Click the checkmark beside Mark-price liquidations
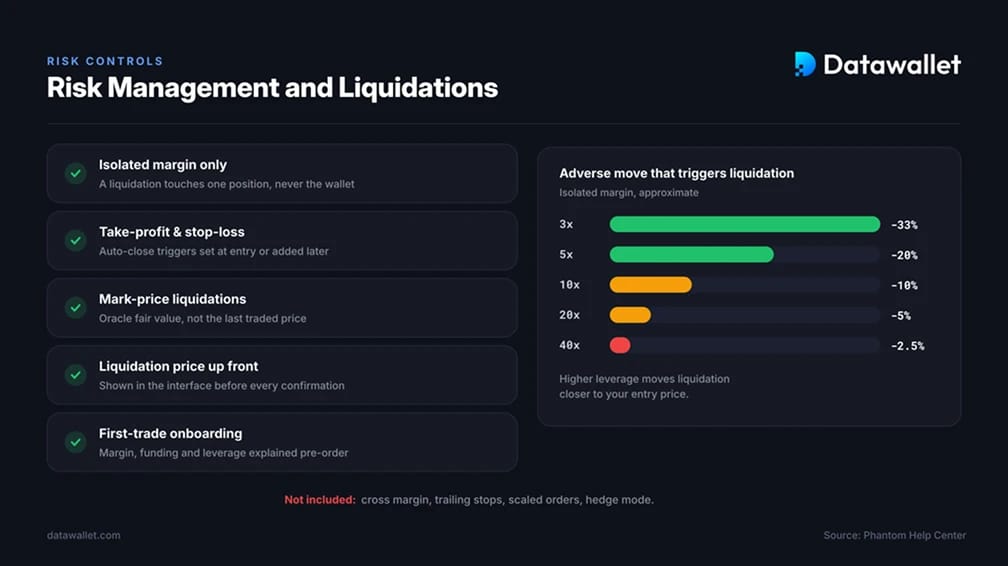This screenshot has height=566, width=1008. pyautogui.click(x=76, y=307)
